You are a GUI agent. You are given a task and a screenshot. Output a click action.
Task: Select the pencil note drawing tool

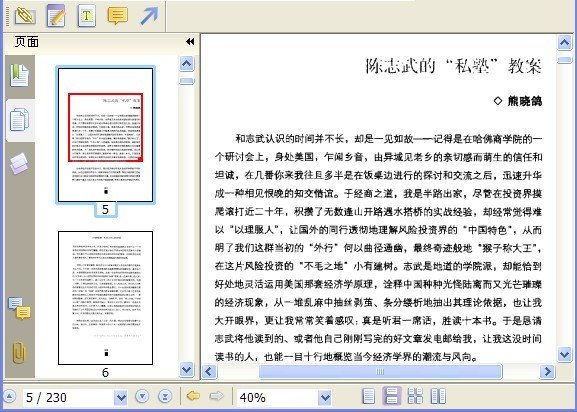click(x=56, y=15)
